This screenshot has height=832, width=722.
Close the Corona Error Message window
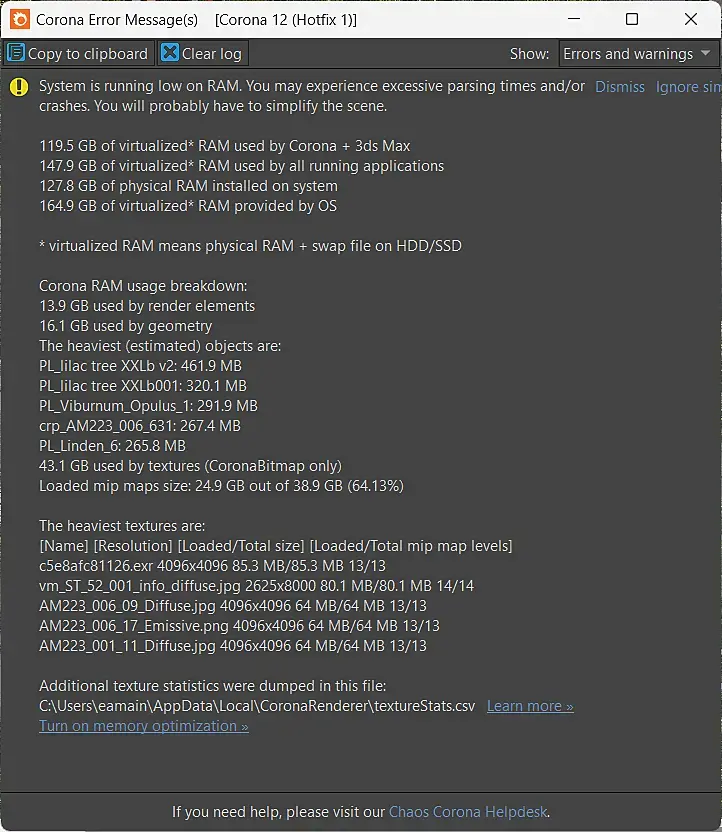tap(691, 19)
